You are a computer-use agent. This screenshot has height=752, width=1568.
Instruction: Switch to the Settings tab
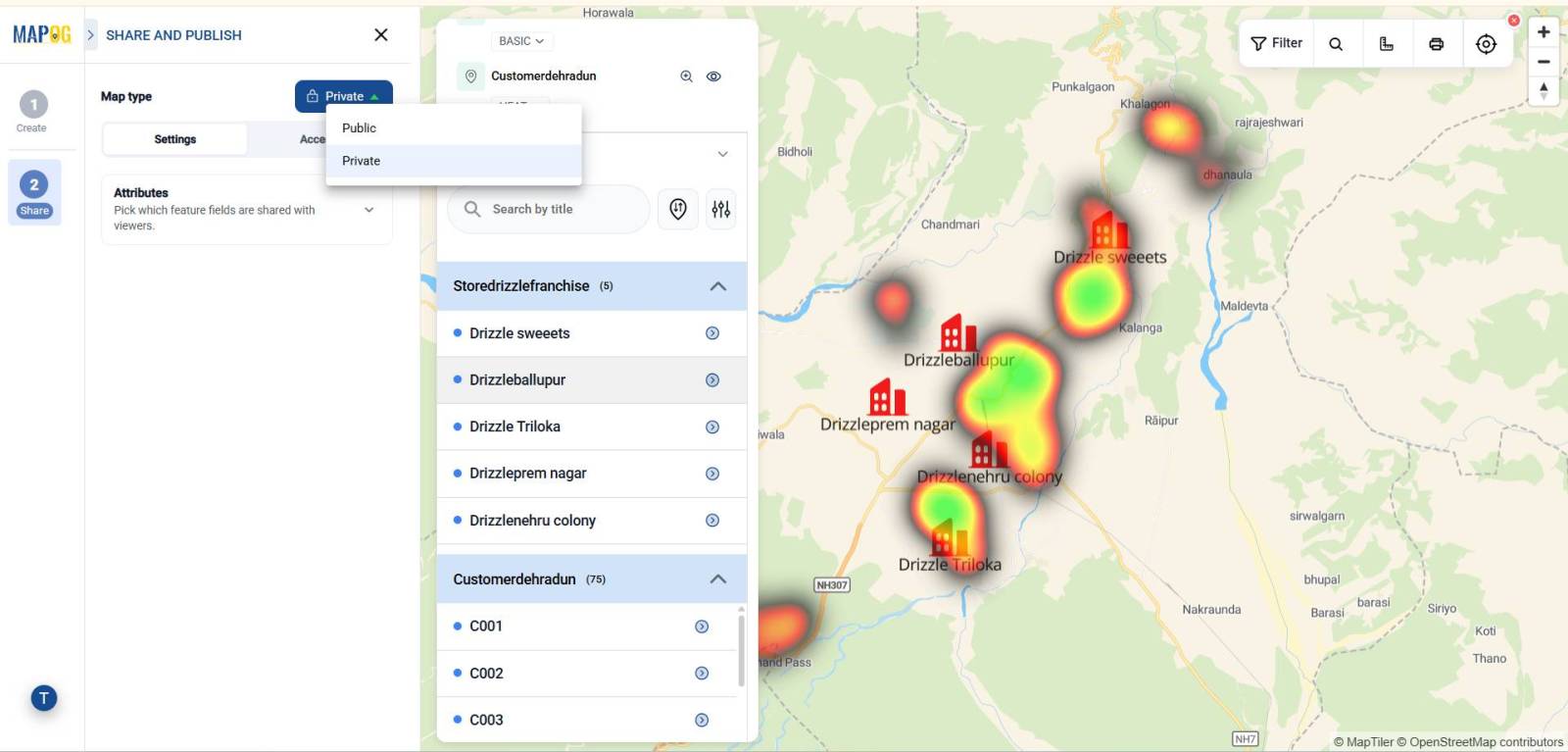[174, 139]
